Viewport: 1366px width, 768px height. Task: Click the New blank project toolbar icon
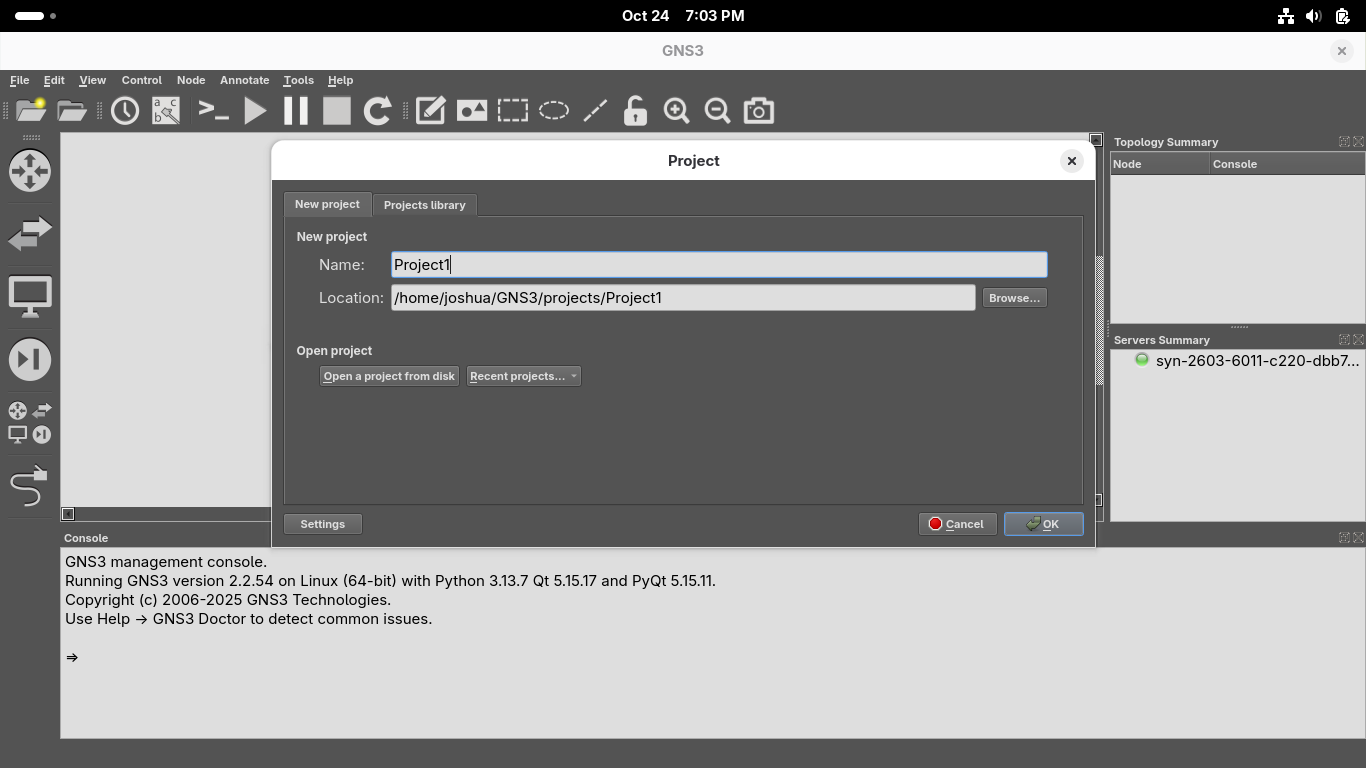(x=31, y=111)
